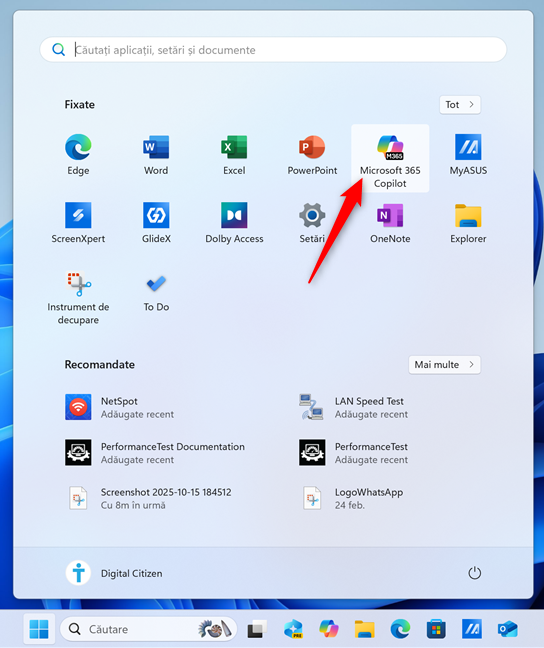
Task: Launch OneNote from pinned apps
Action: [390, 223]
